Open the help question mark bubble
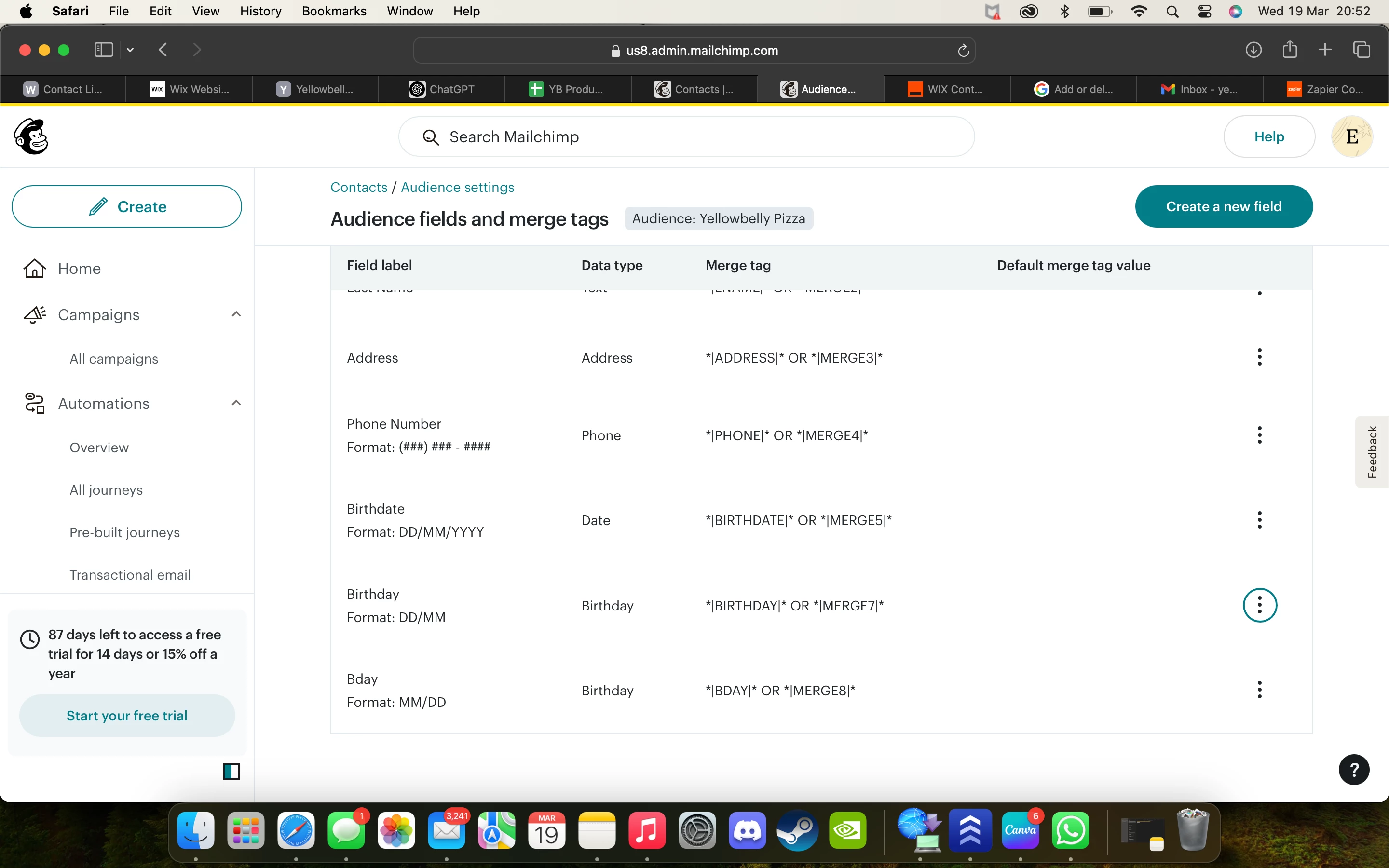 coord(1353,769)
